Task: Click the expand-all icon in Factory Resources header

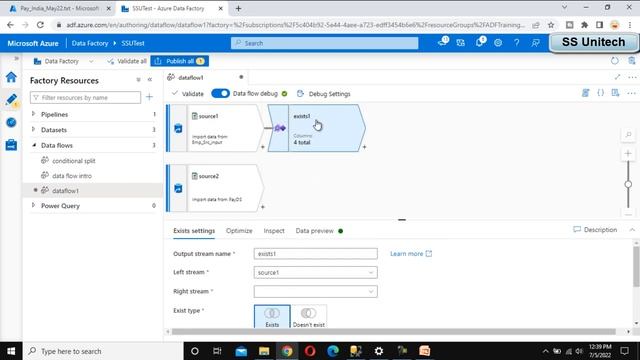Action: [138, 80]
